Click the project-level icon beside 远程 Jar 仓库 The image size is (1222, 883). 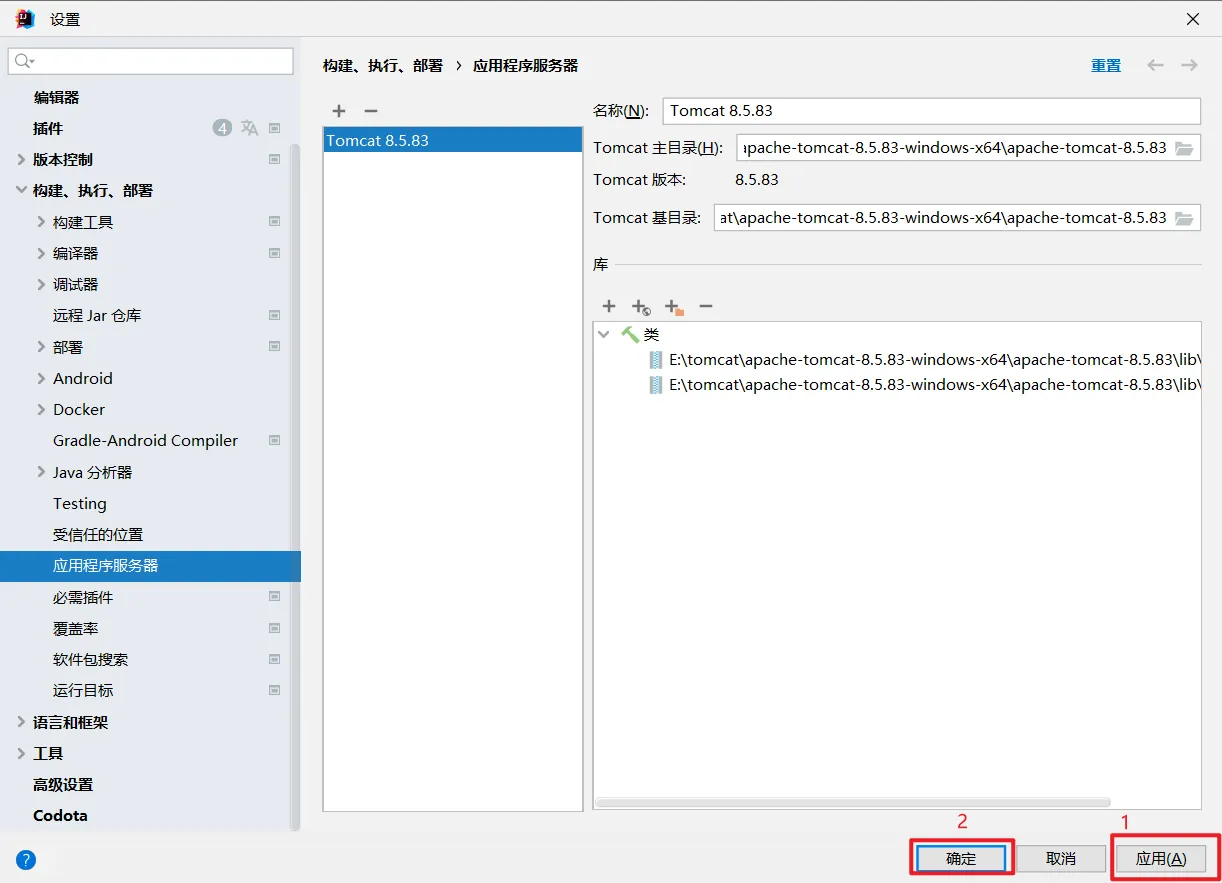(x=274, y=315)
